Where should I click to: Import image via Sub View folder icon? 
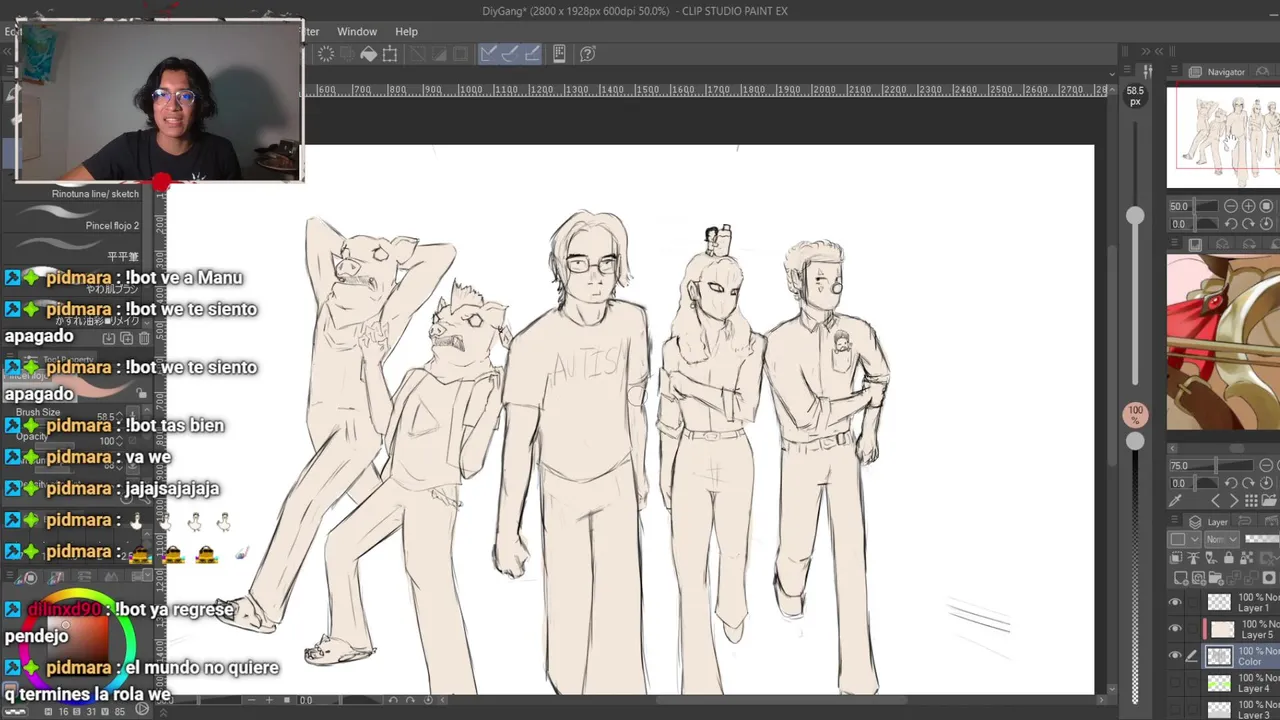tap(1269, 500)
